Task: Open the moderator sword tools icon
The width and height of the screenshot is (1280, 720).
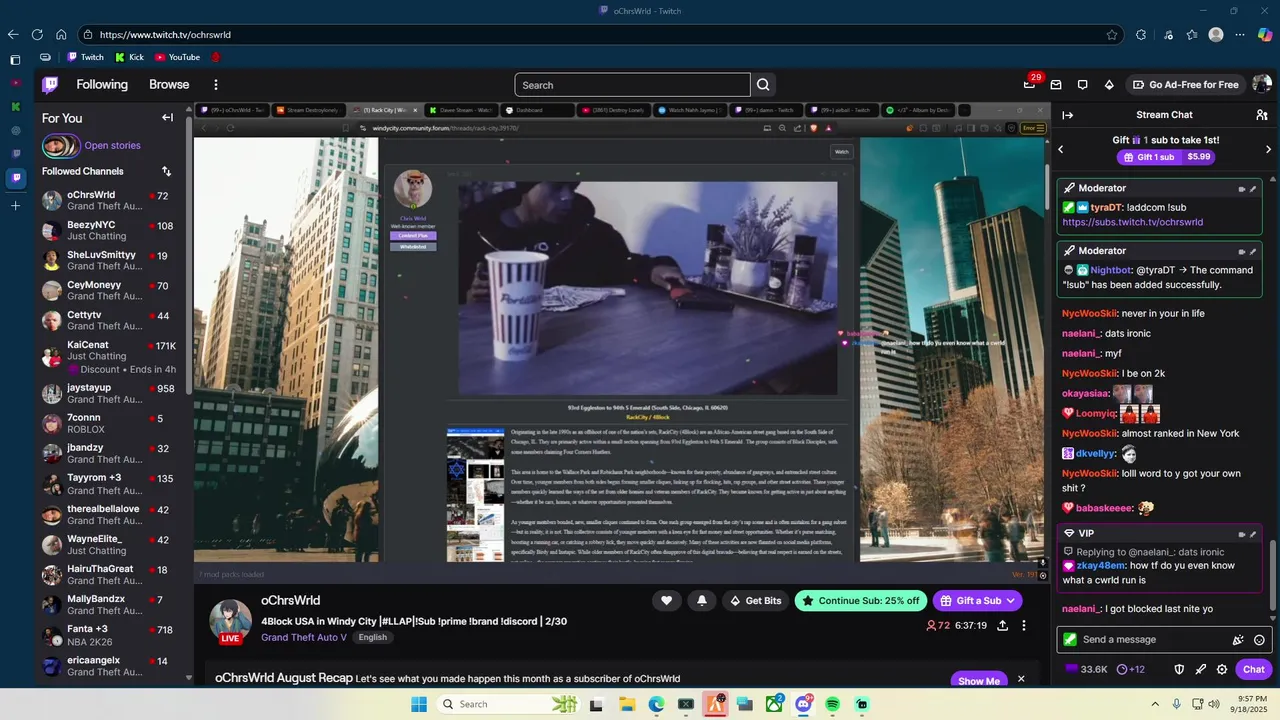Action: (1201, 669)
